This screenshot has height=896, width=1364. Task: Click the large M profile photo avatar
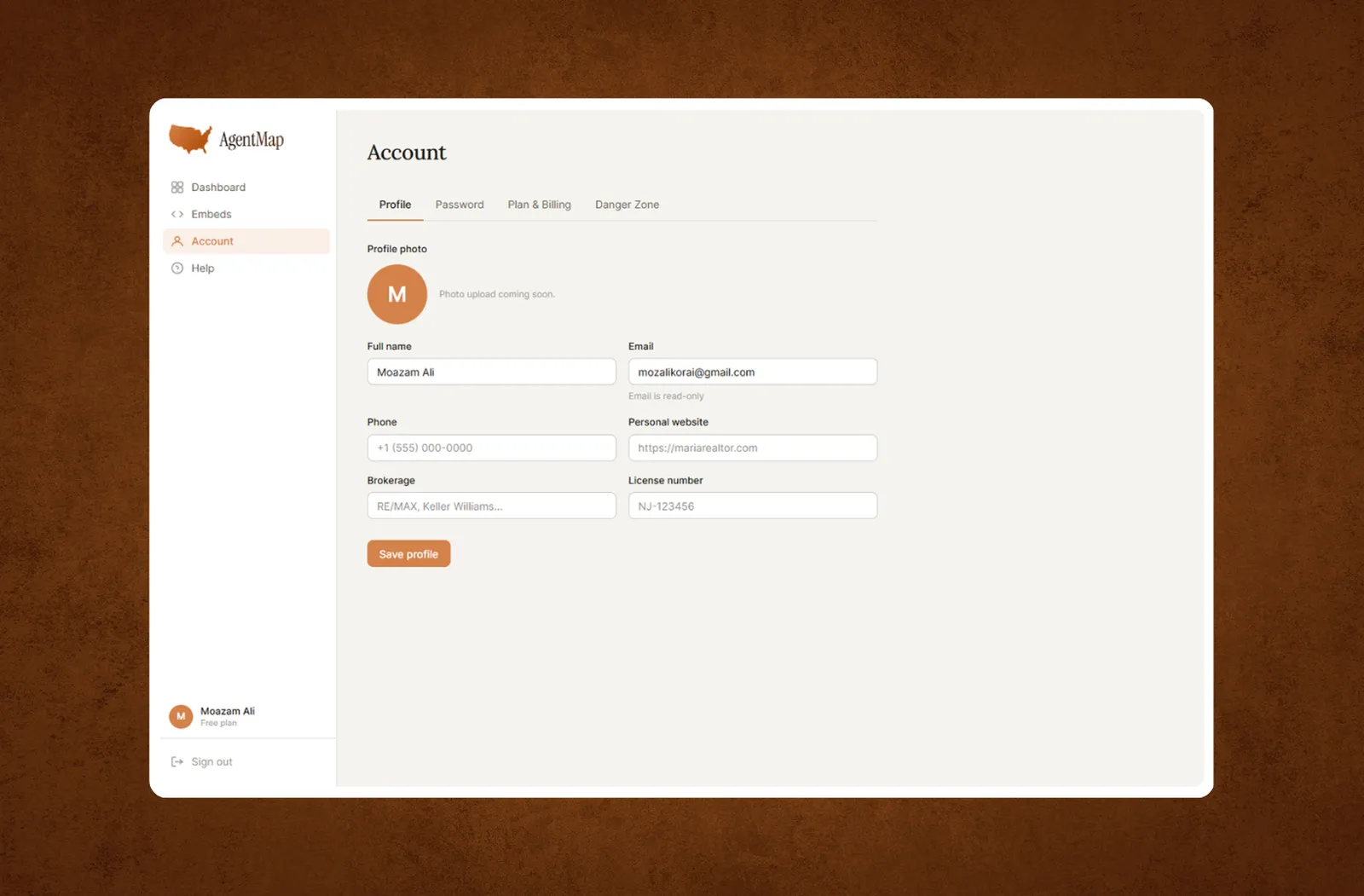pos(397,294)
